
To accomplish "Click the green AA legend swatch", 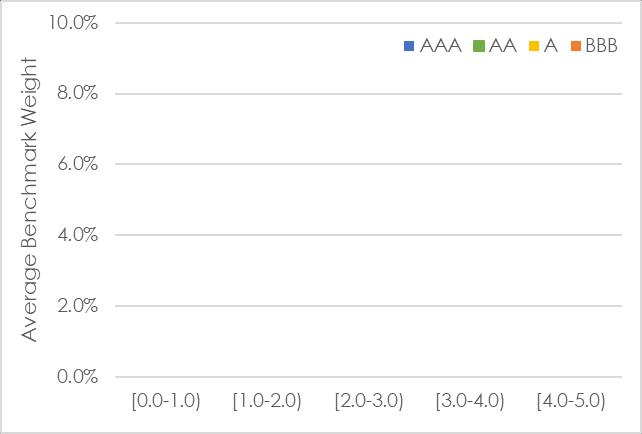I will click(x=478, y=46).
